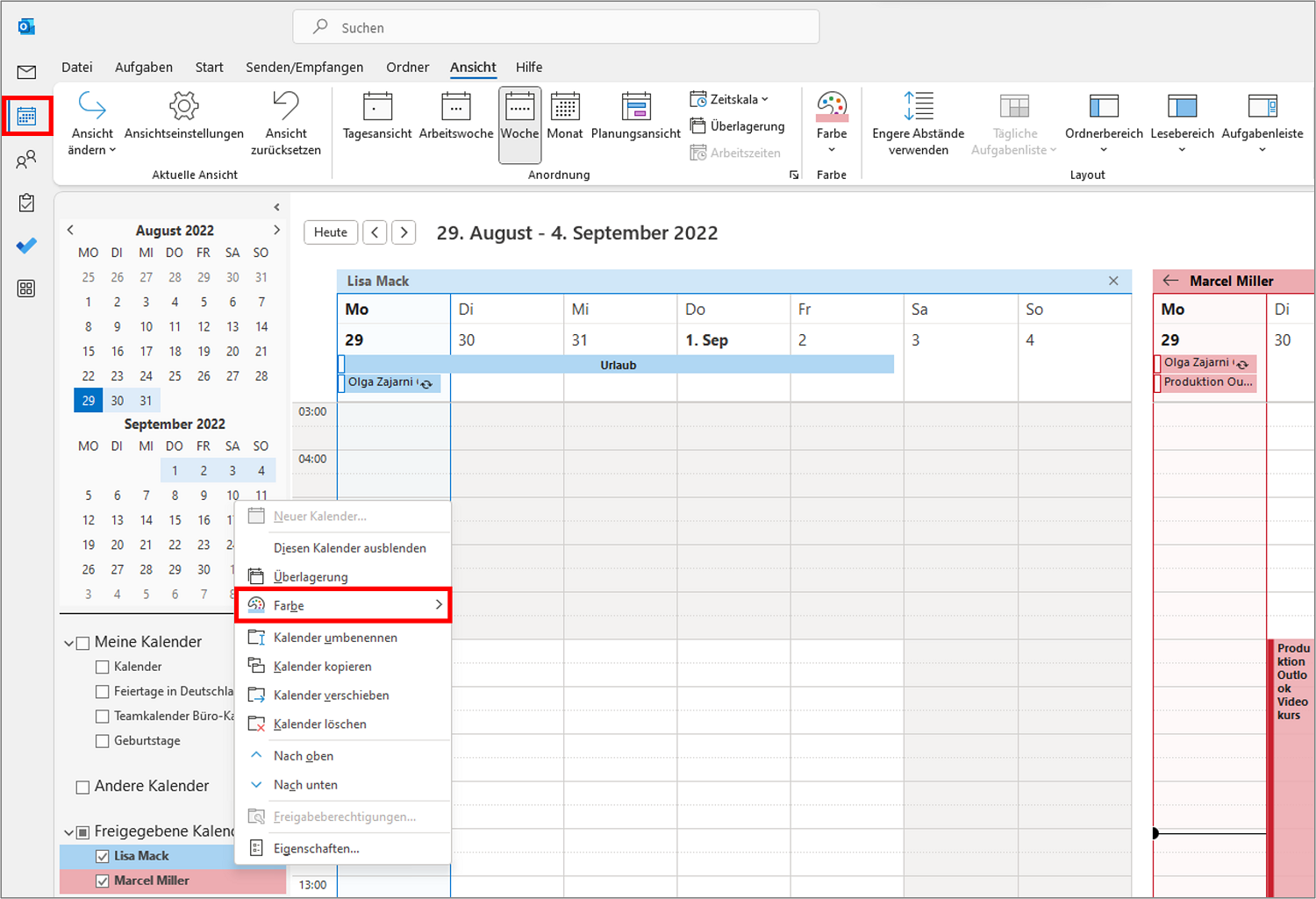Click Überlagerung in ribbon
This screenshot has width=1316, height=899.
(x=737, y=126)
